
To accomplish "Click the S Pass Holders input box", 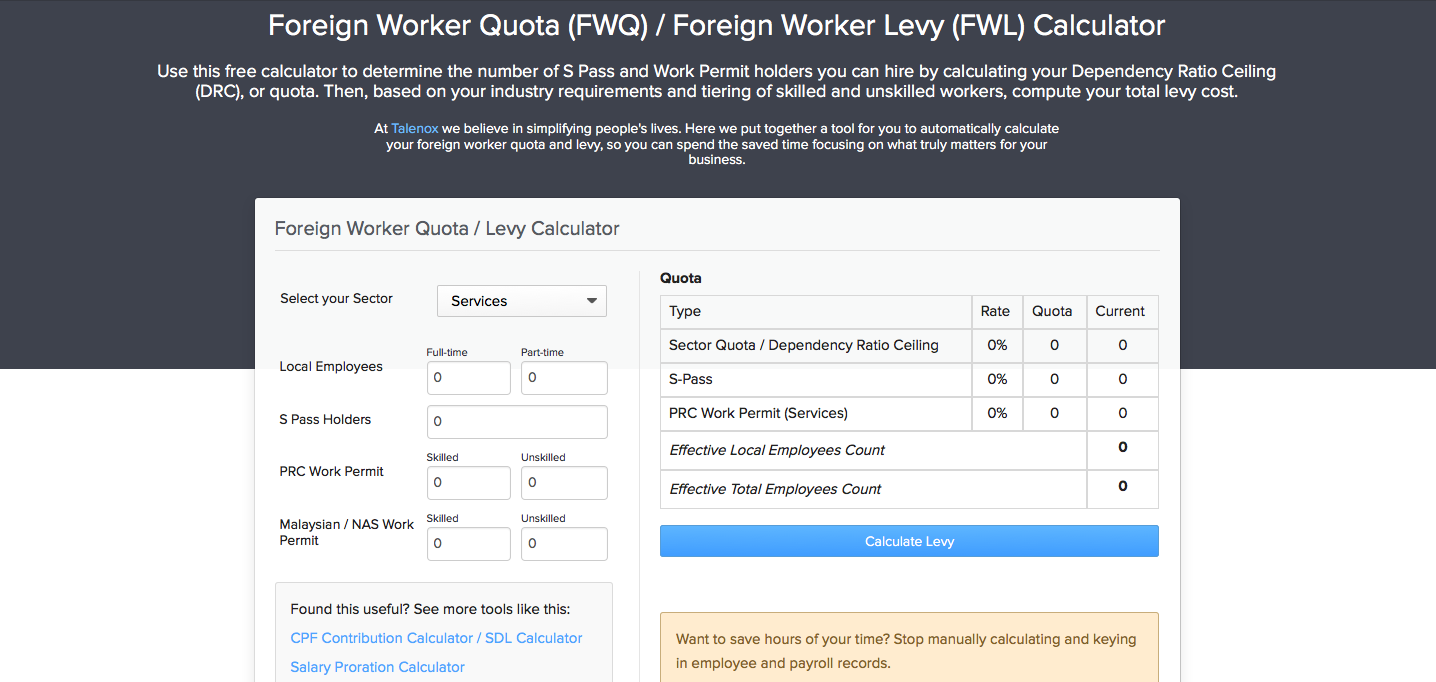I will [x=517, y=421].
